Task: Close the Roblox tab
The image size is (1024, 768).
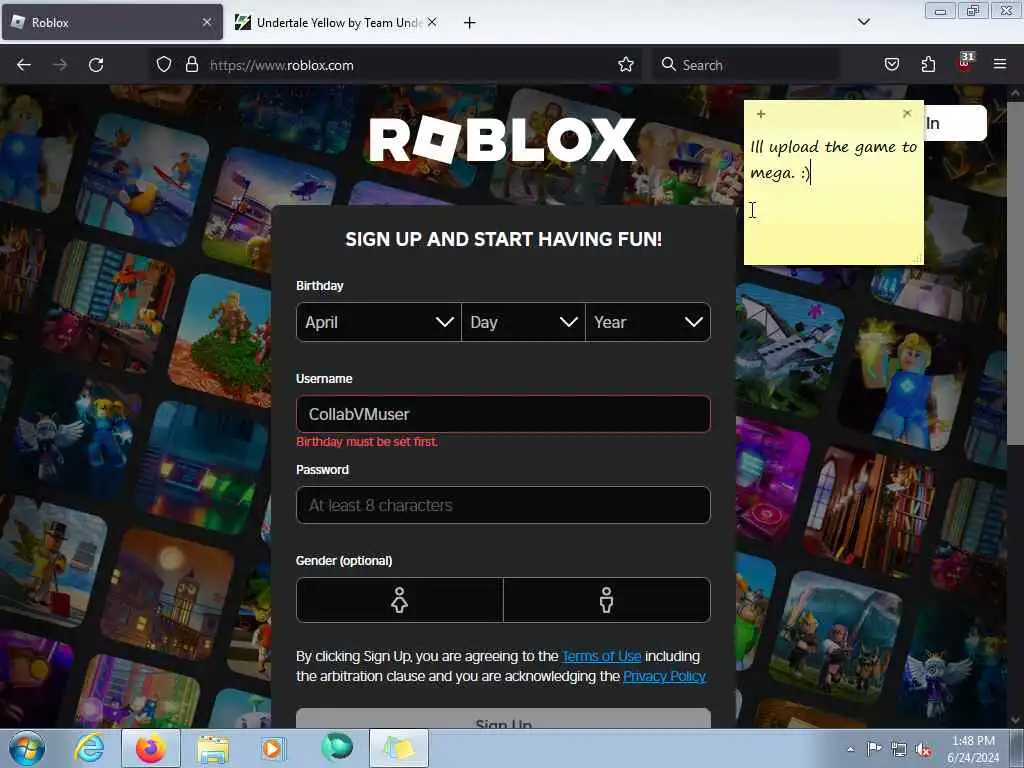Action: coord(207,22)
